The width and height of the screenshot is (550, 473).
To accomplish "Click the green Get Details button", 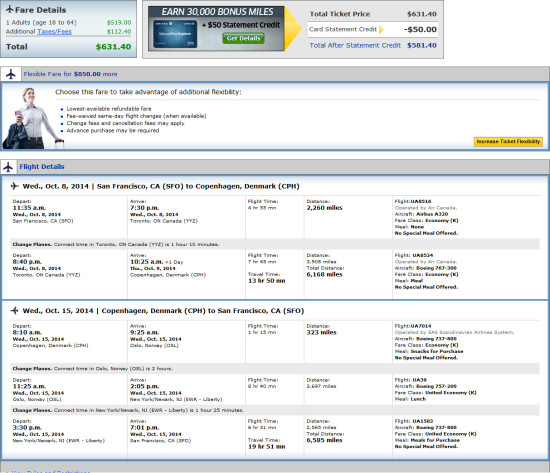I will click(x=243, y=38).
